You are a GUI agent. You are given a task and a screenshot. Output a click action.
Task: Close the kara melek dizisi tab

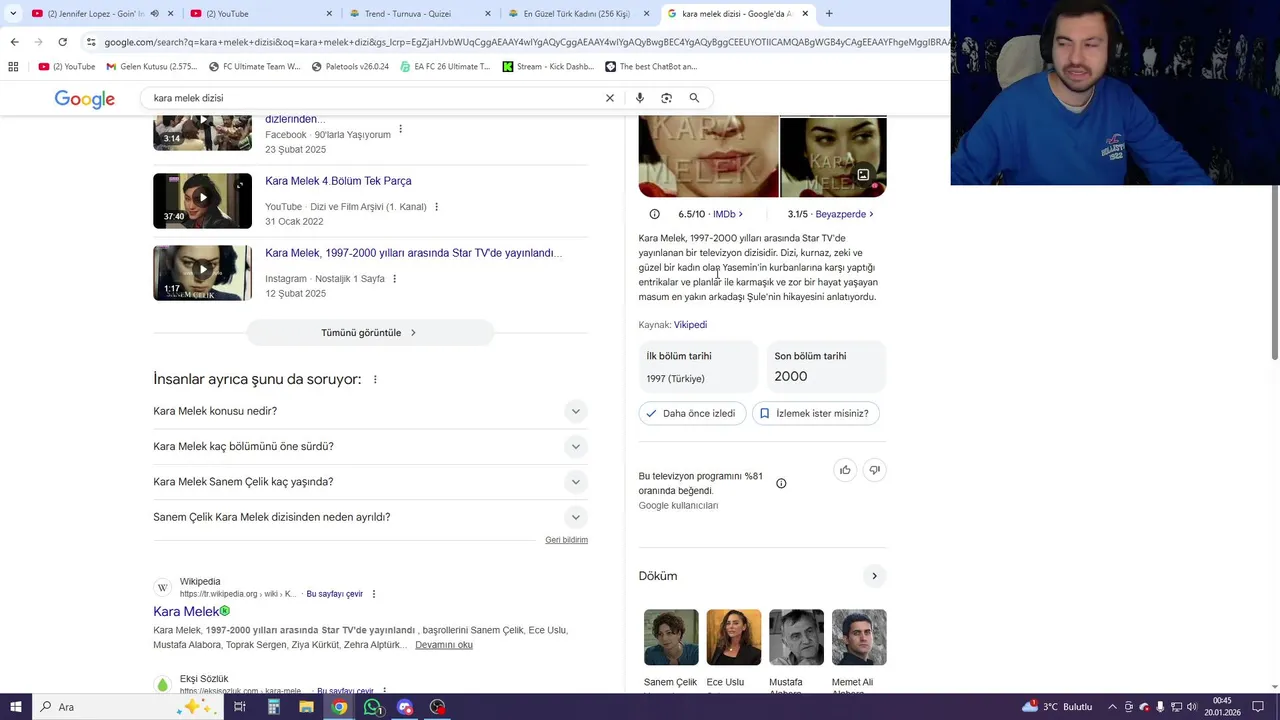click(x=805, y=14)
